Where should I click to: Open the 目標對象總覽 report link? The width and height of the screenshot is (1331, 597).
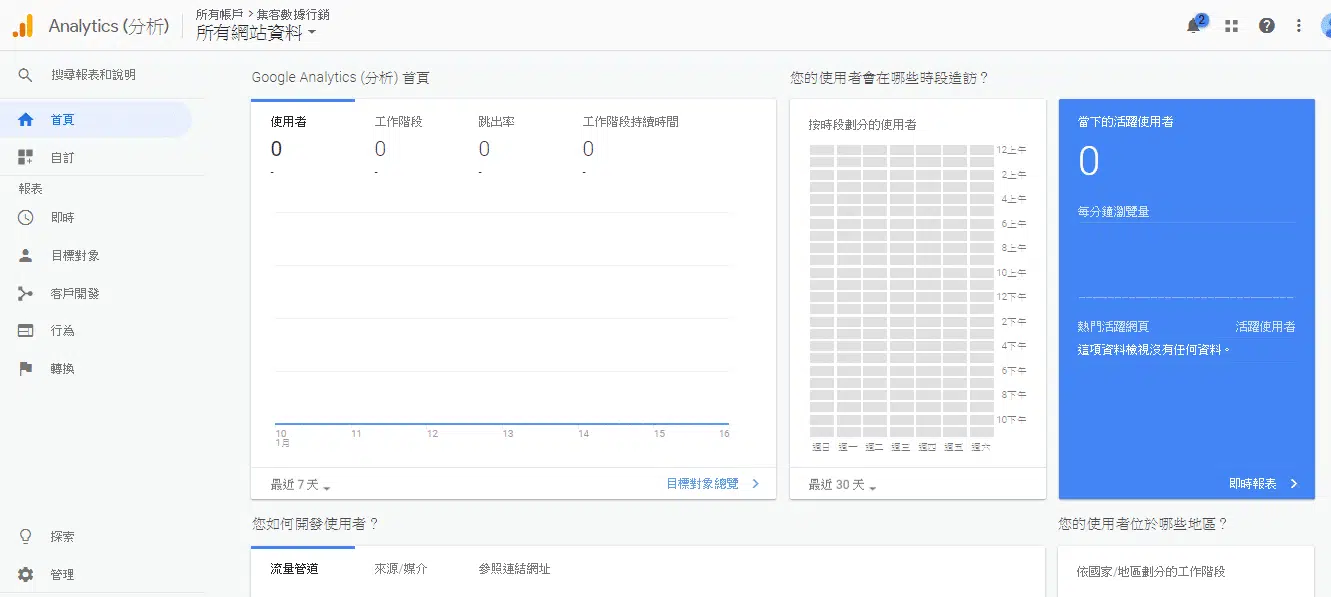click(713, 484)
